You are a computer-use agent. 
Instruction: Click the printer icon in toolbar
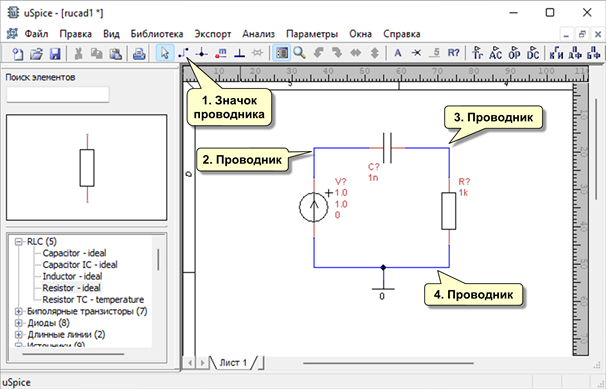click(139, 53)
